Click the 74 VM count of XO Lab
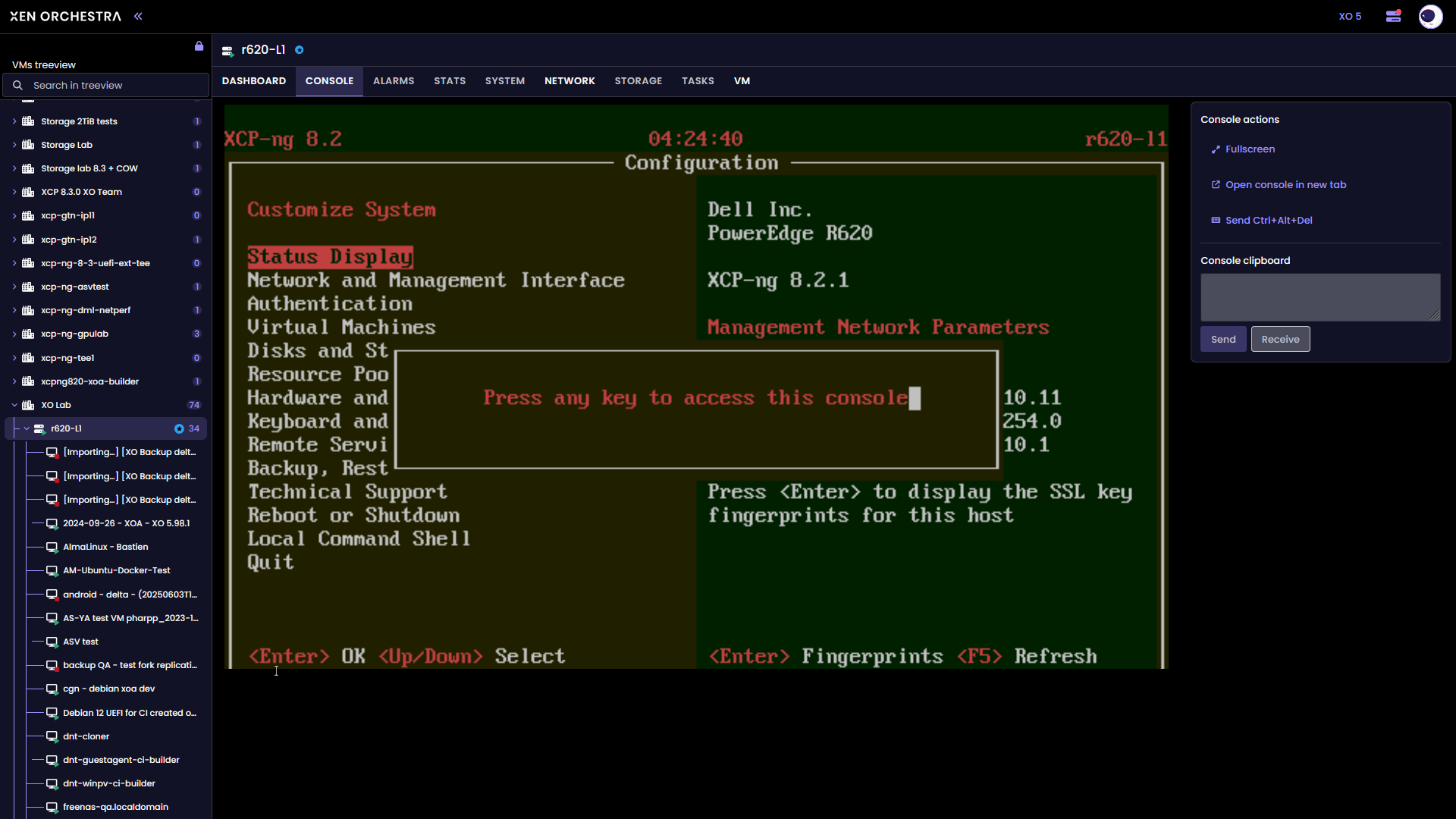 click(x=194, y=405)
